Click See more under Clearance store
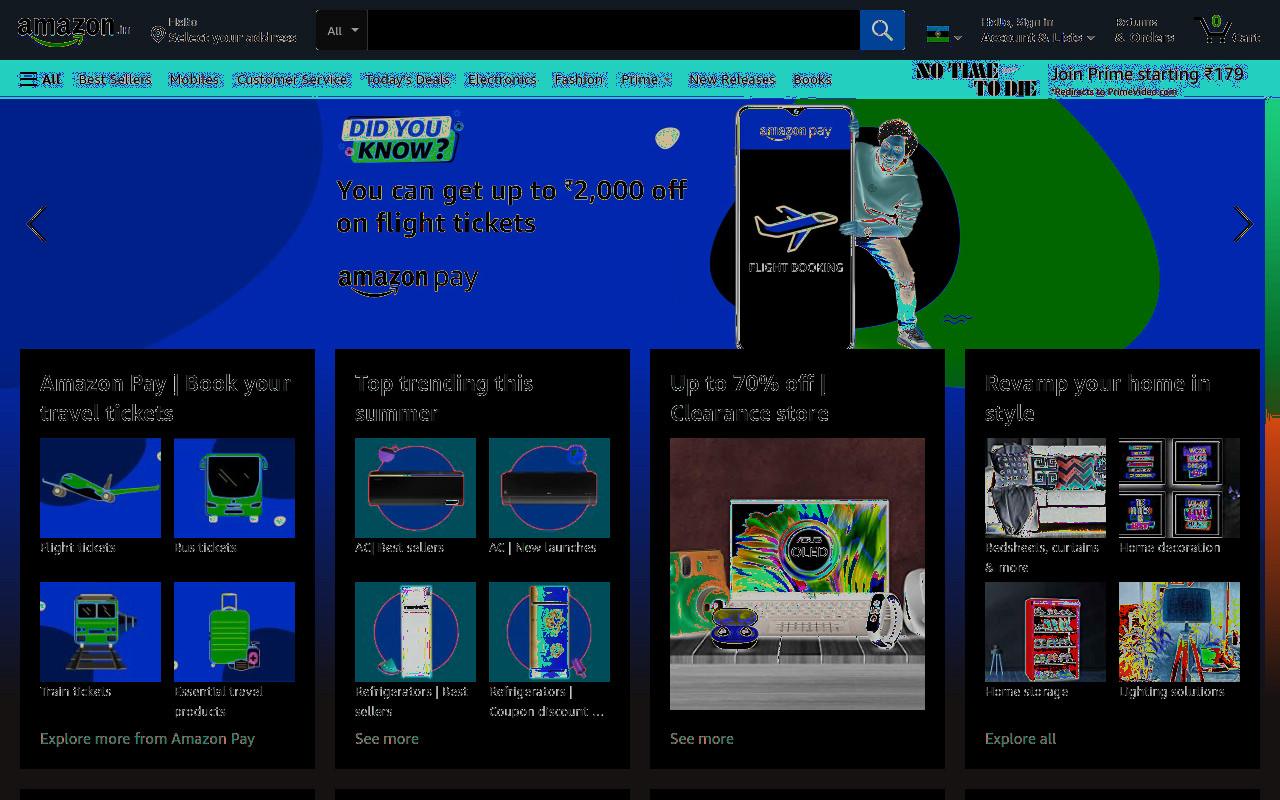 click(702, 738)
